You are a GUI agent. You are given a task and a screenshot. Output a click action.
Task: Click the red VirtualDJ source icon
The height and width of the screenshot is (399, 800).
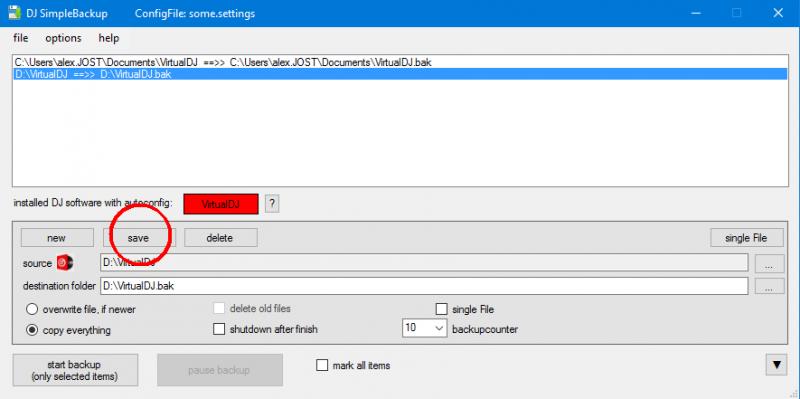pos(65,263)
